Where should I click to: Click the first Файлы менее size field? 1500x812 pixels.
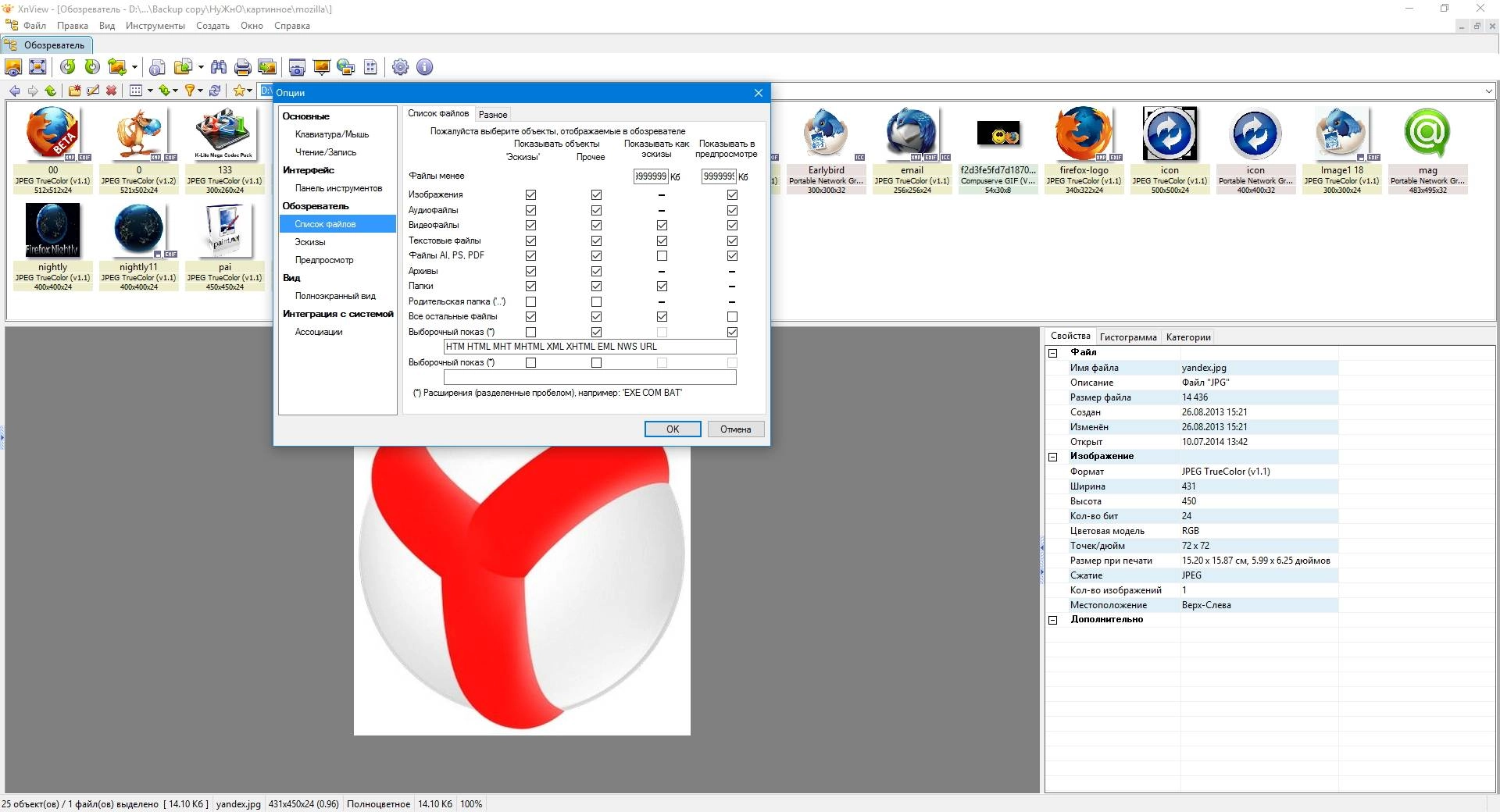(x=651, y=176)
